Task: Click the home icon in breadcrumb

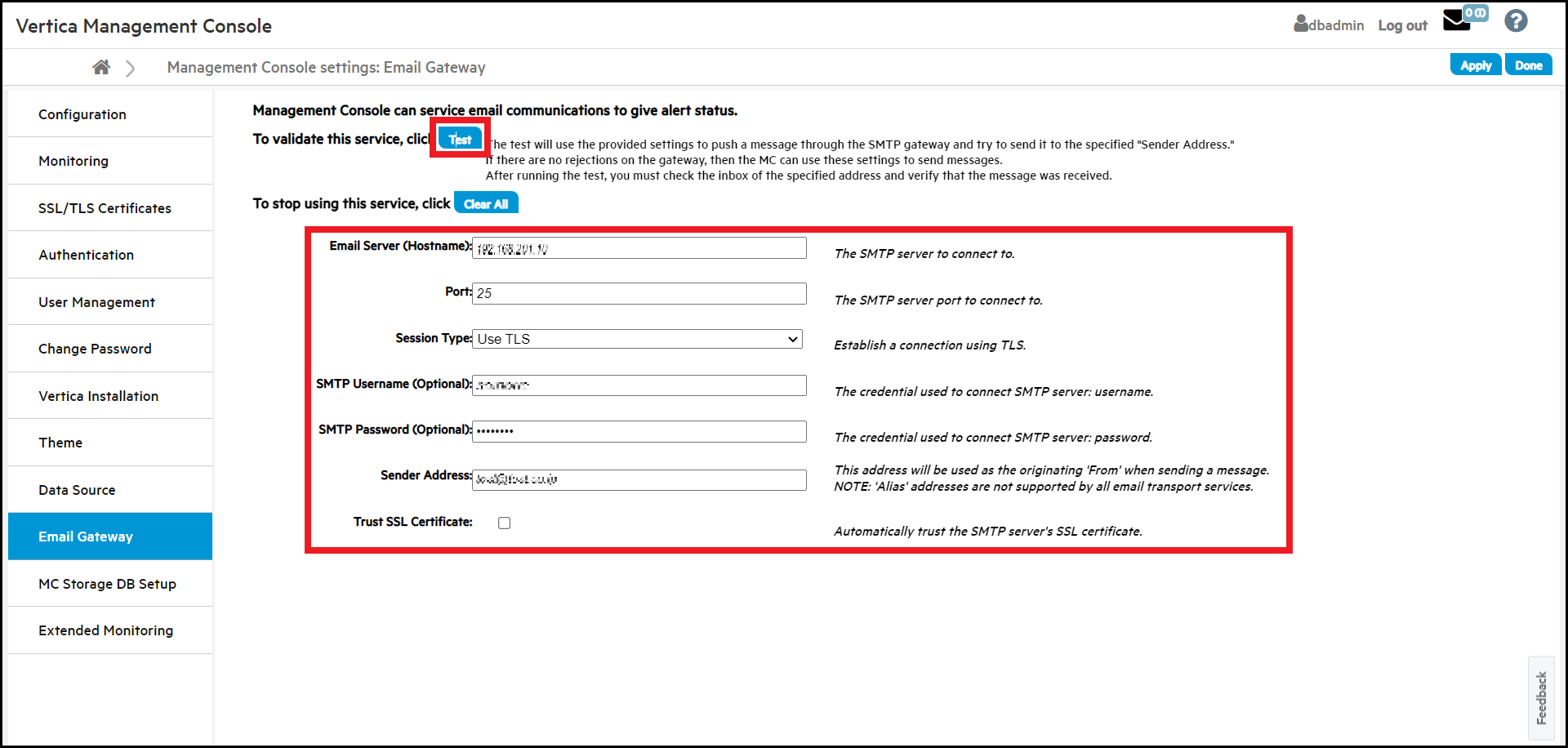Action: tap(101, 67)
